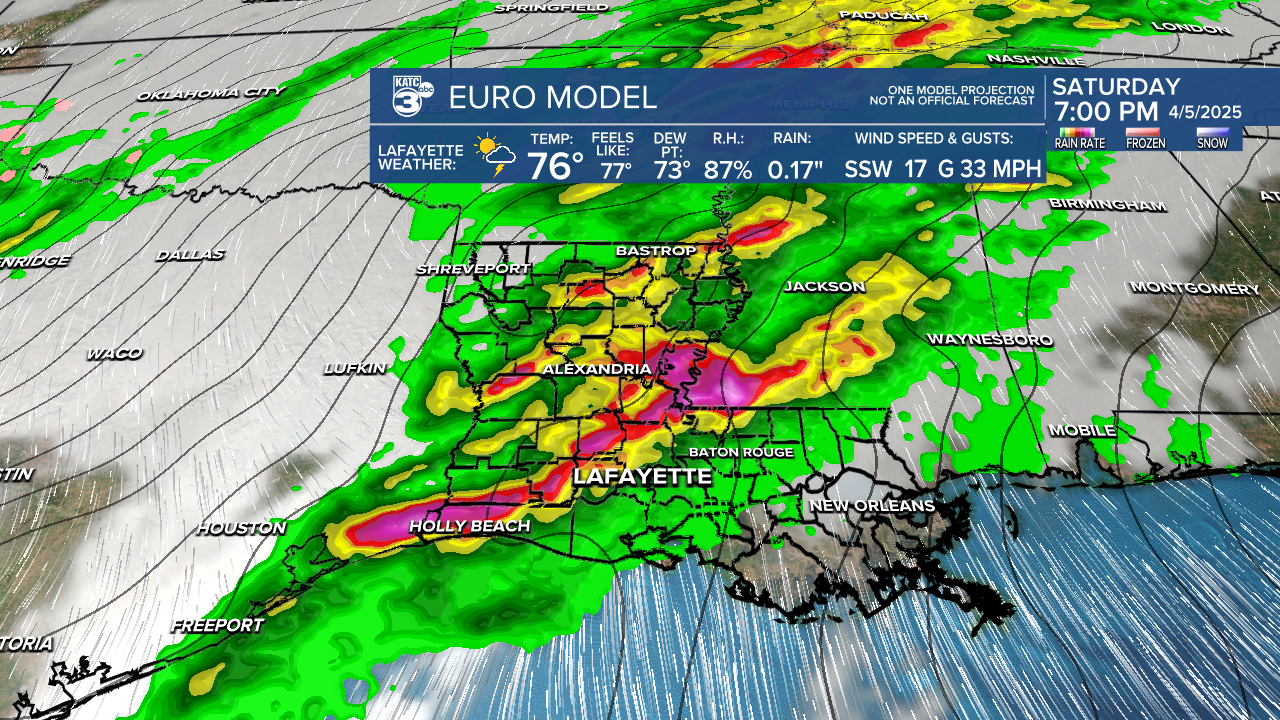1280x720 pixels.
Task: Click the HOLLY BEACH map label
Action: 469,526
